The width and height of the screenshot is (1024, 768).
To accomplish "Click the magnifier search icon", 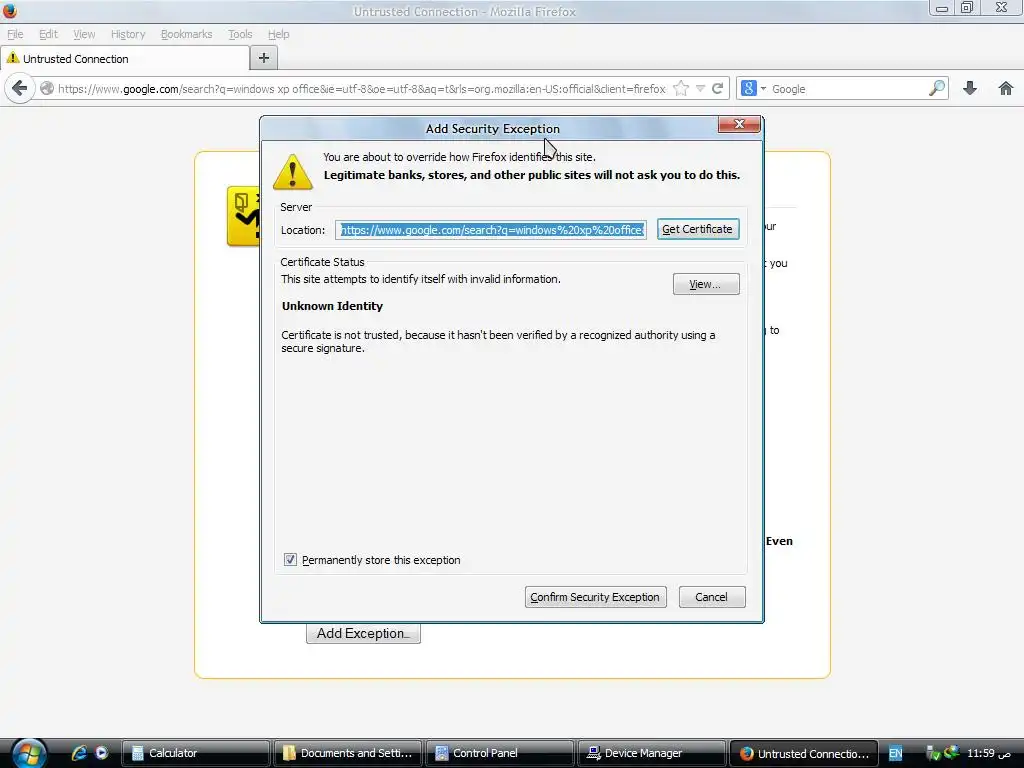I will click(x=936, y=88).
